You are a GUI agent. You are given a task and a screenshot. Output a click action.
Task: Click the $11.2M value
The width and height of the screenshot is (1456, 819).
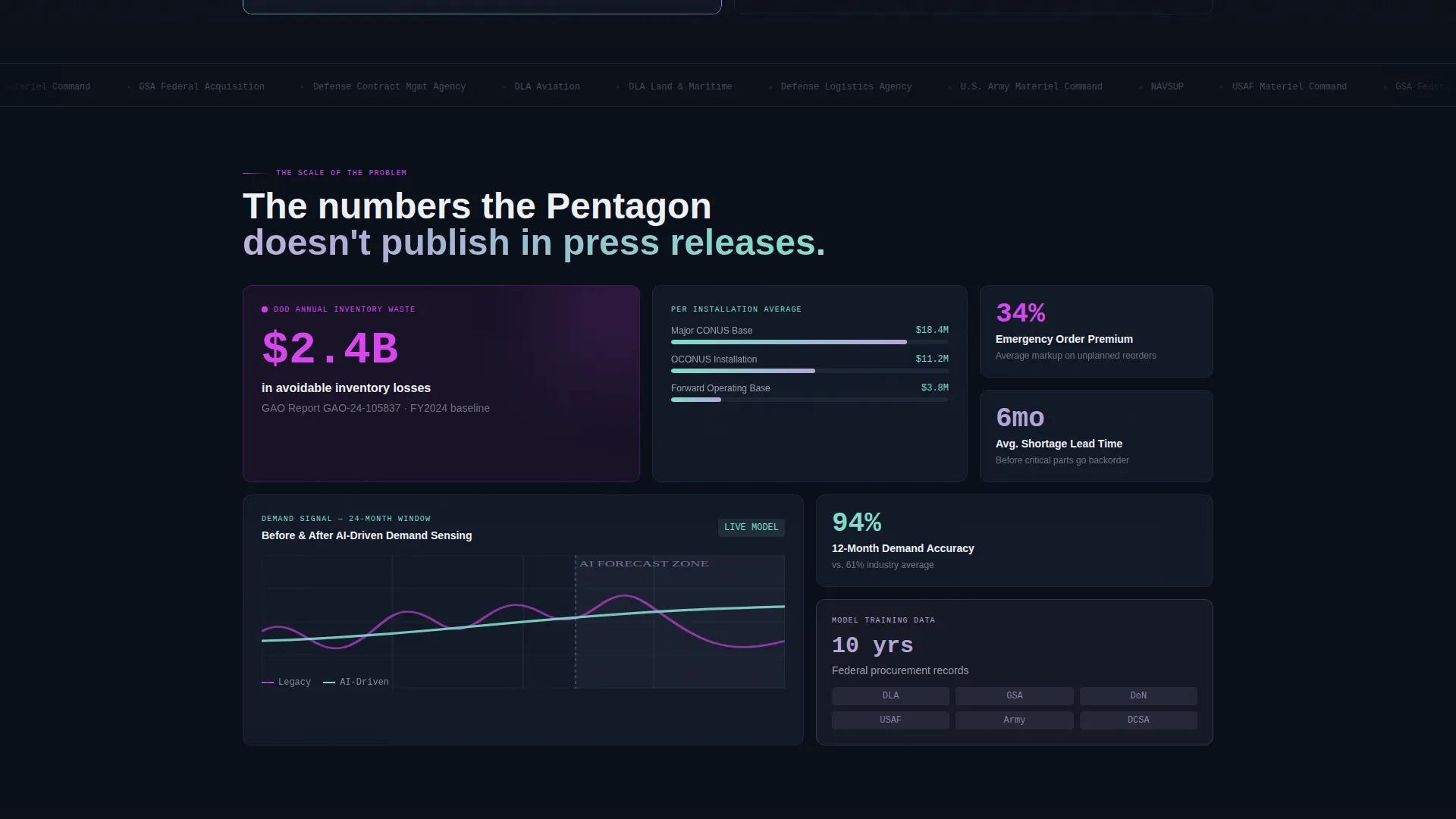point(932,359)
